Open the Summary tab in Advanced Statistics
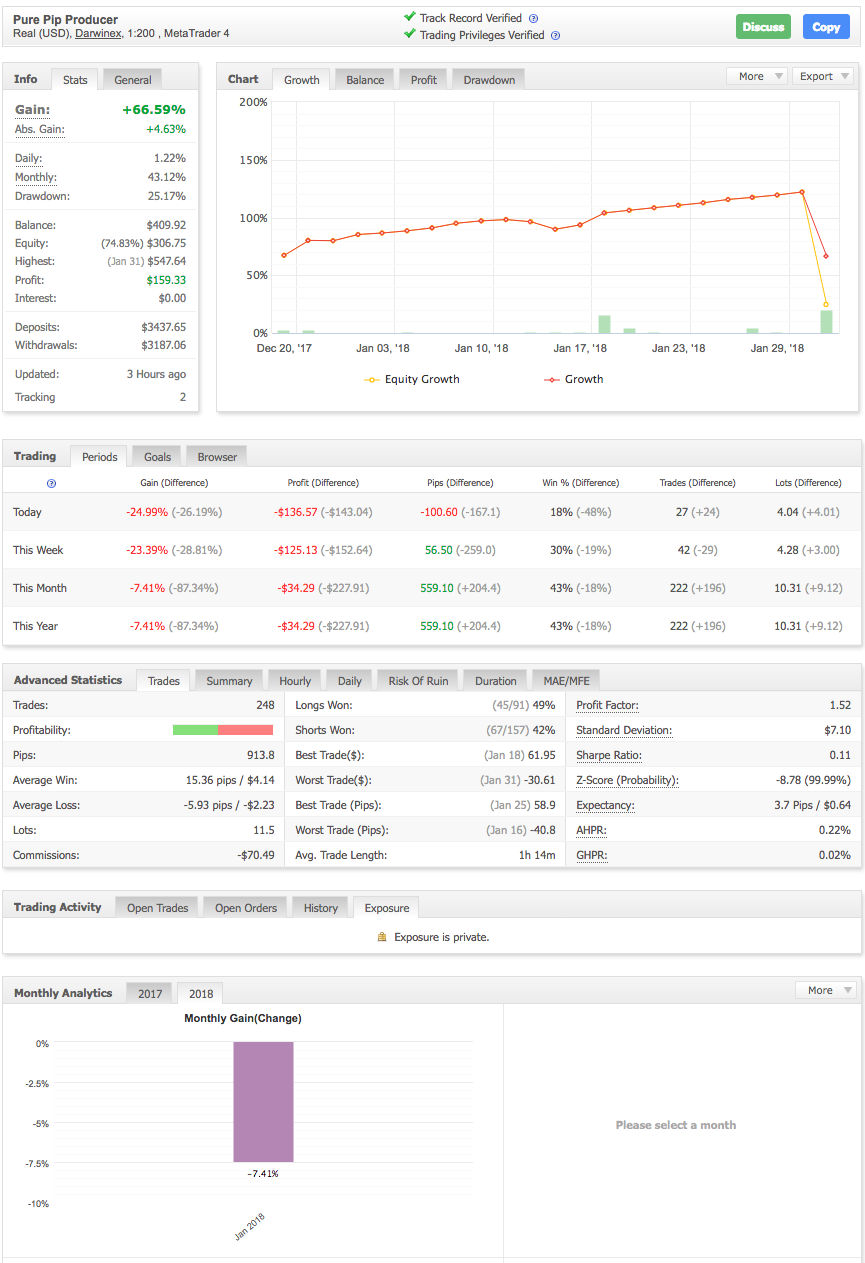This screenshot has height=1263, width=865. (229, 681)
